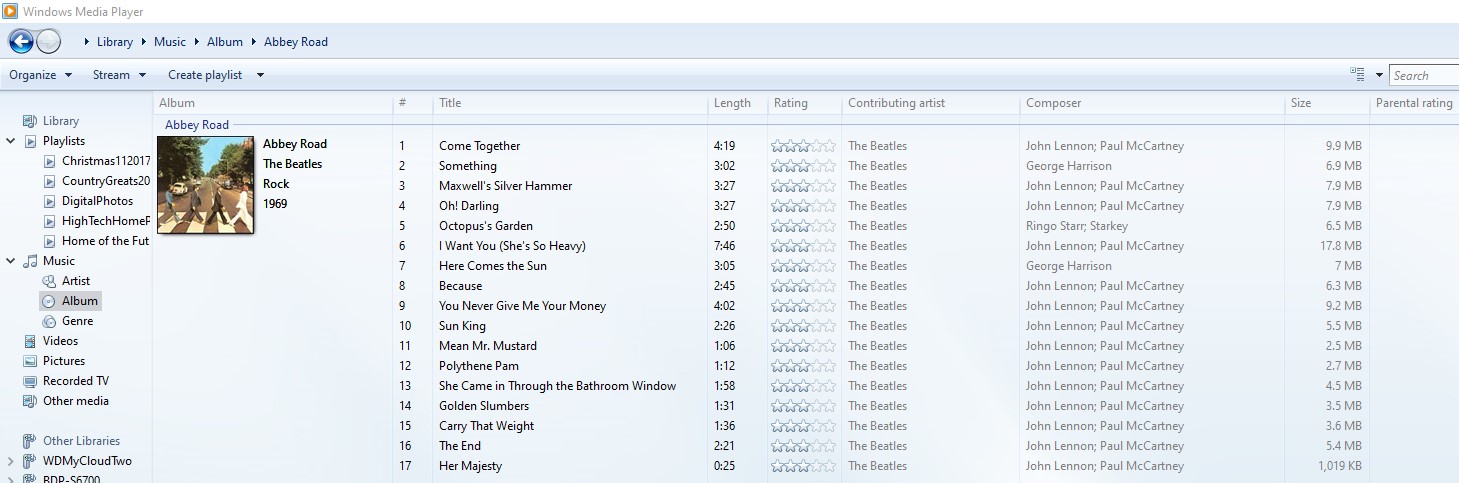Viewport: 1459px width, 483px height.
Task: Click the Other Libraries icon
Action: coord(30,441)
